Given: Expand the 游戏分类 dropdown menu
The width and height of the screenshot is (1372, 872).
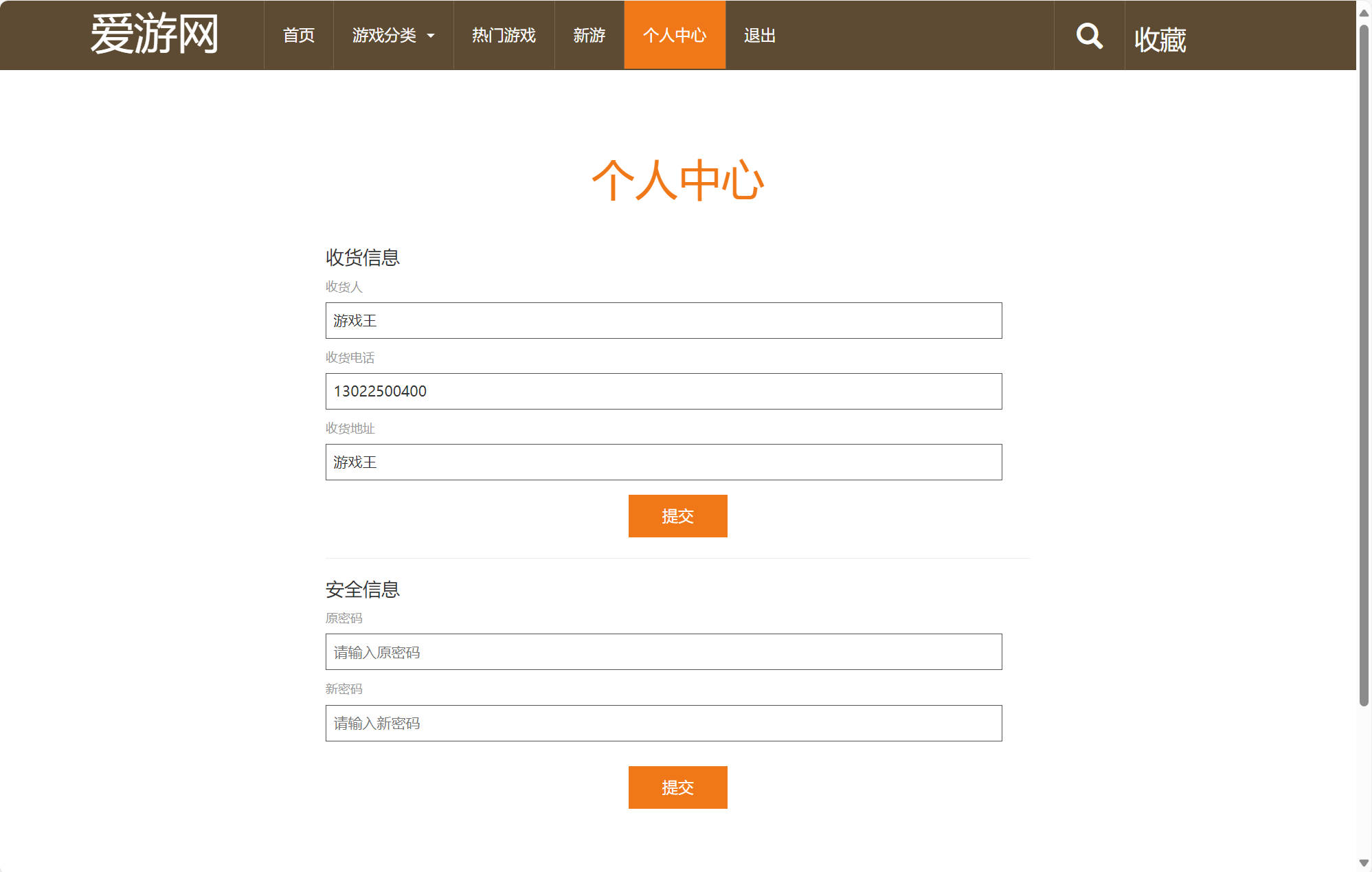Looking at the screenshot, I should pos(385,35).
